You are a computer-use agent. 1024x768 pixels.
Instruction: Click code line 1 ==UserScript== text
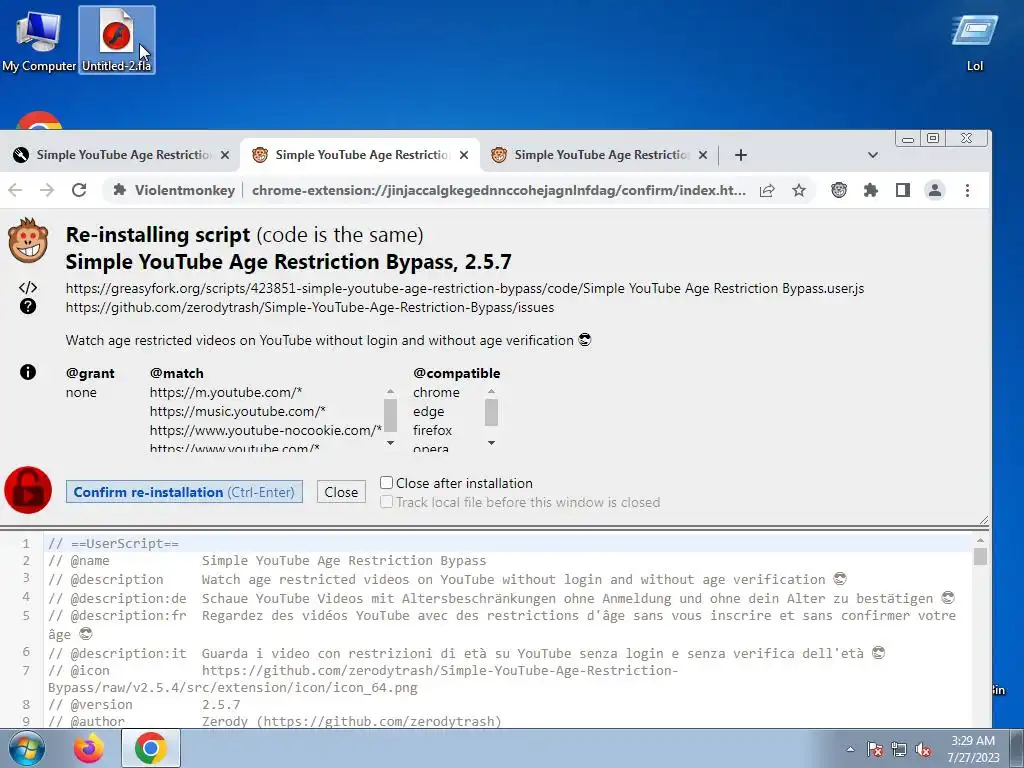pos(113,543)
